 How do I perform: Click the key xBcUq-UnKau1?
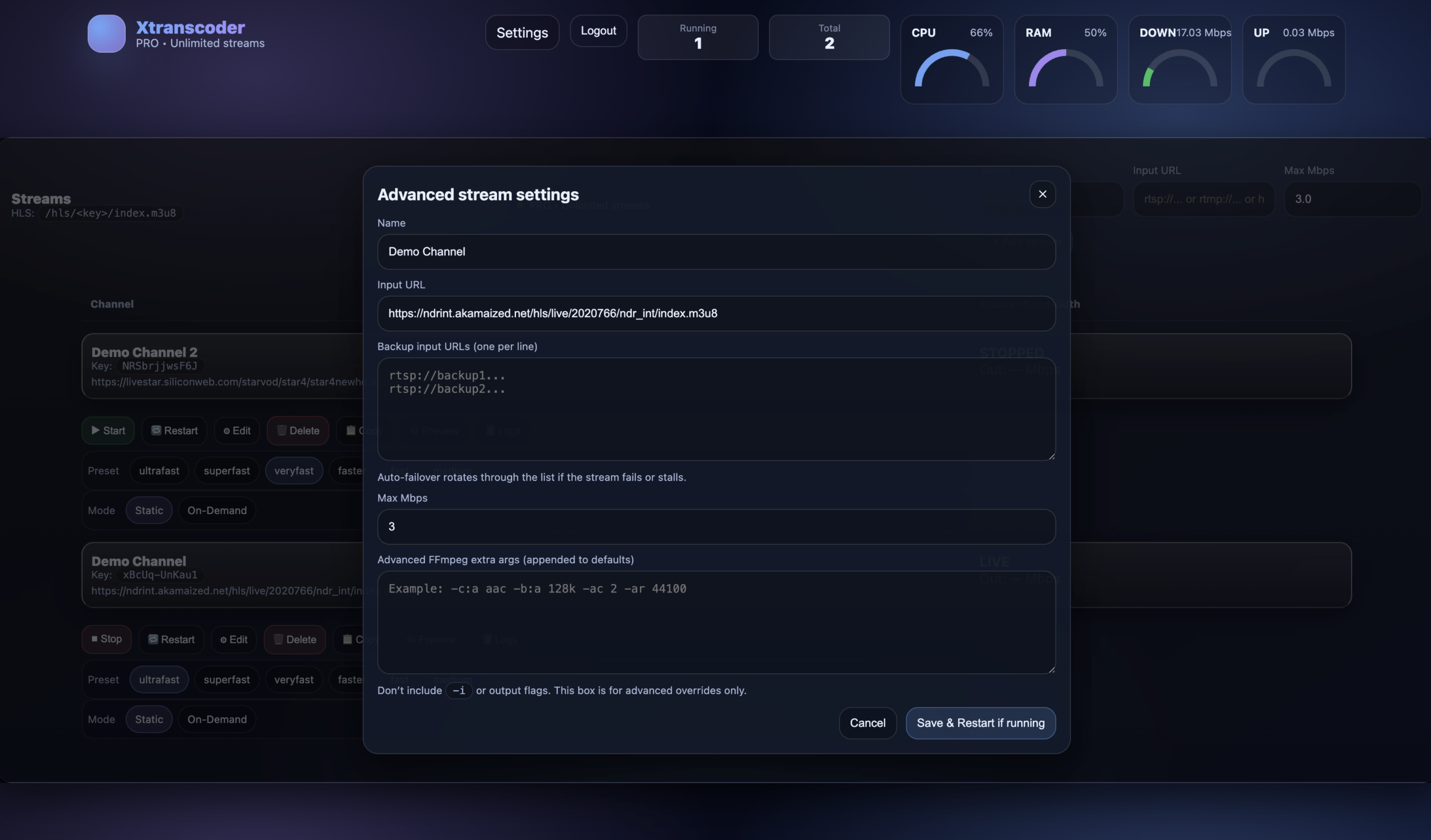point(160,575)
